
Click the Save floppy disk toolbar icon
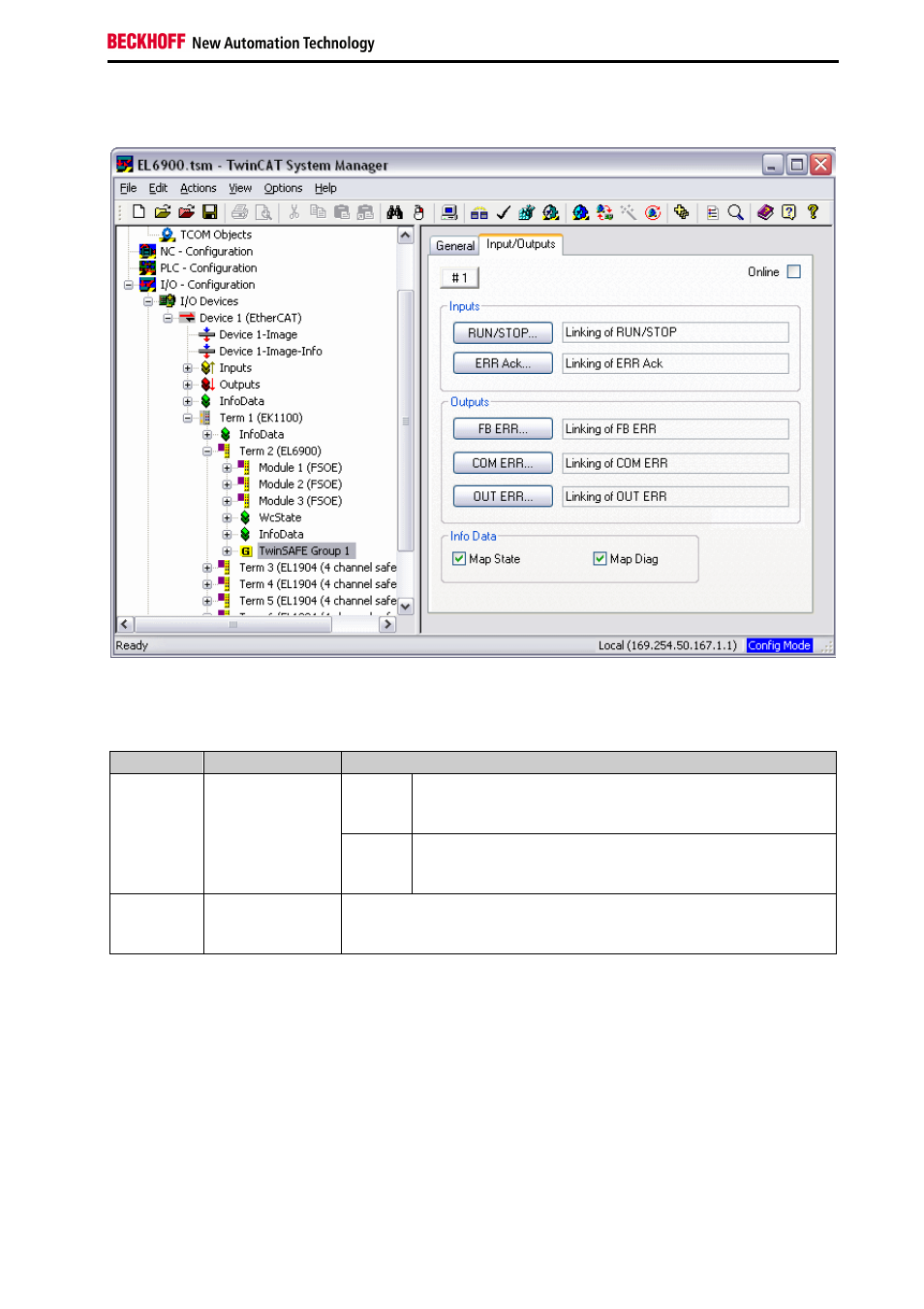pos(209,212)
